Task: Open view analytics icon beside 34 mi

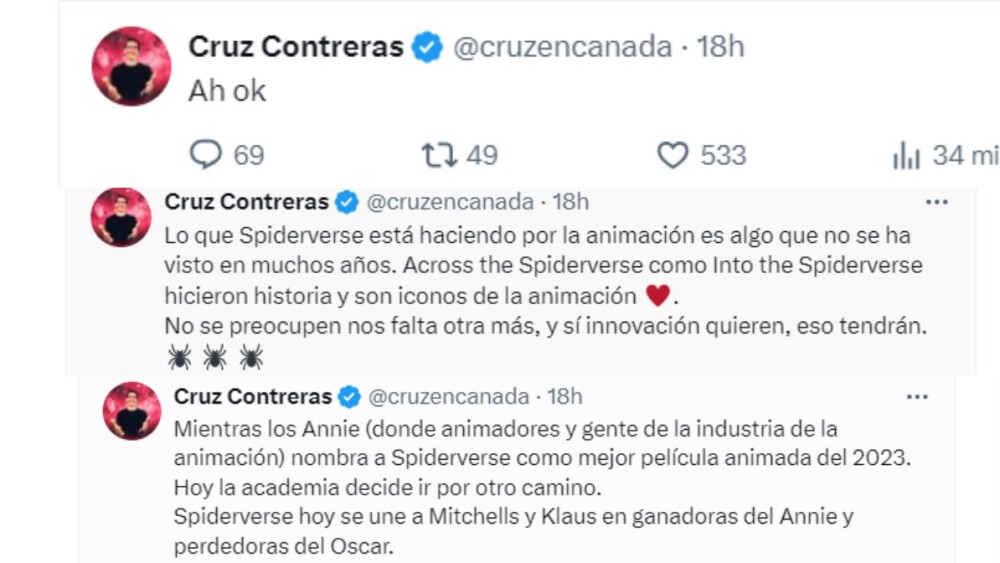Action: coord(906,156)
